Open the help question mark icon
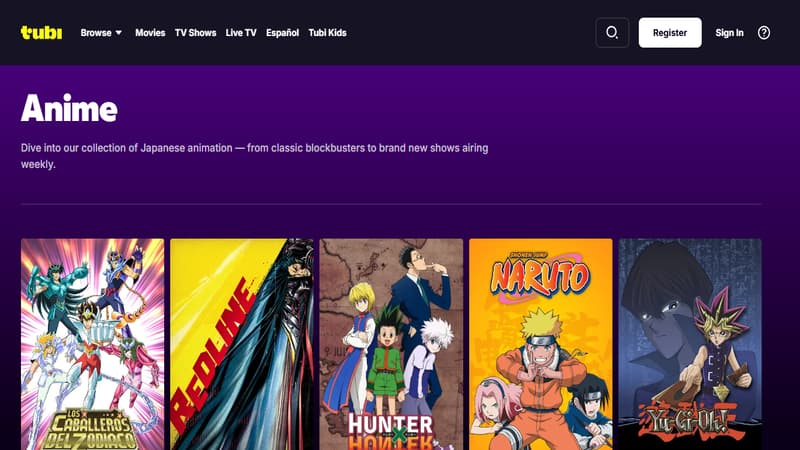This screenshot has height=450, width=800. coord(764,33)
